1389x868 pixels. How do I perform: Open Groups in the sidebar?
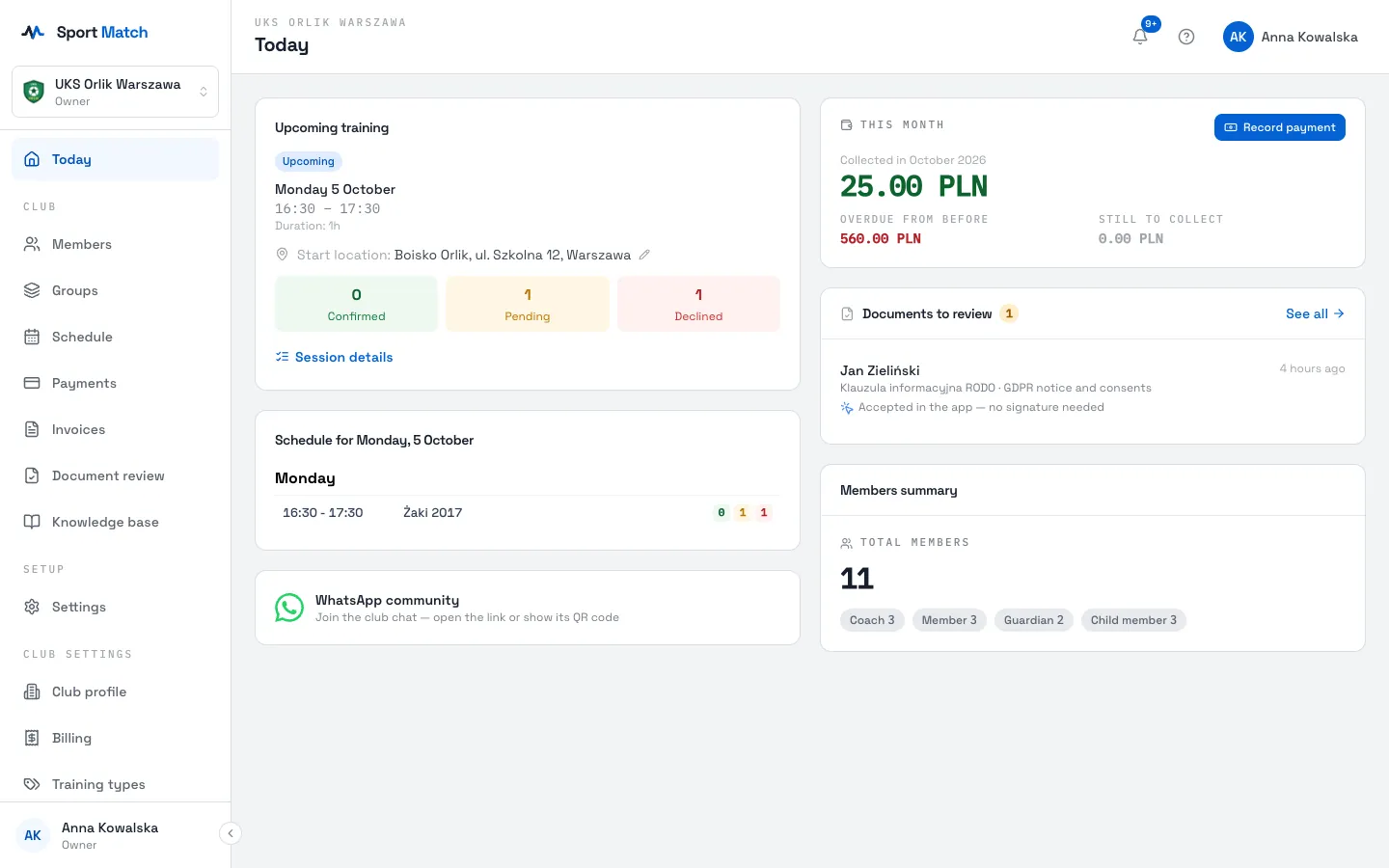115,290
